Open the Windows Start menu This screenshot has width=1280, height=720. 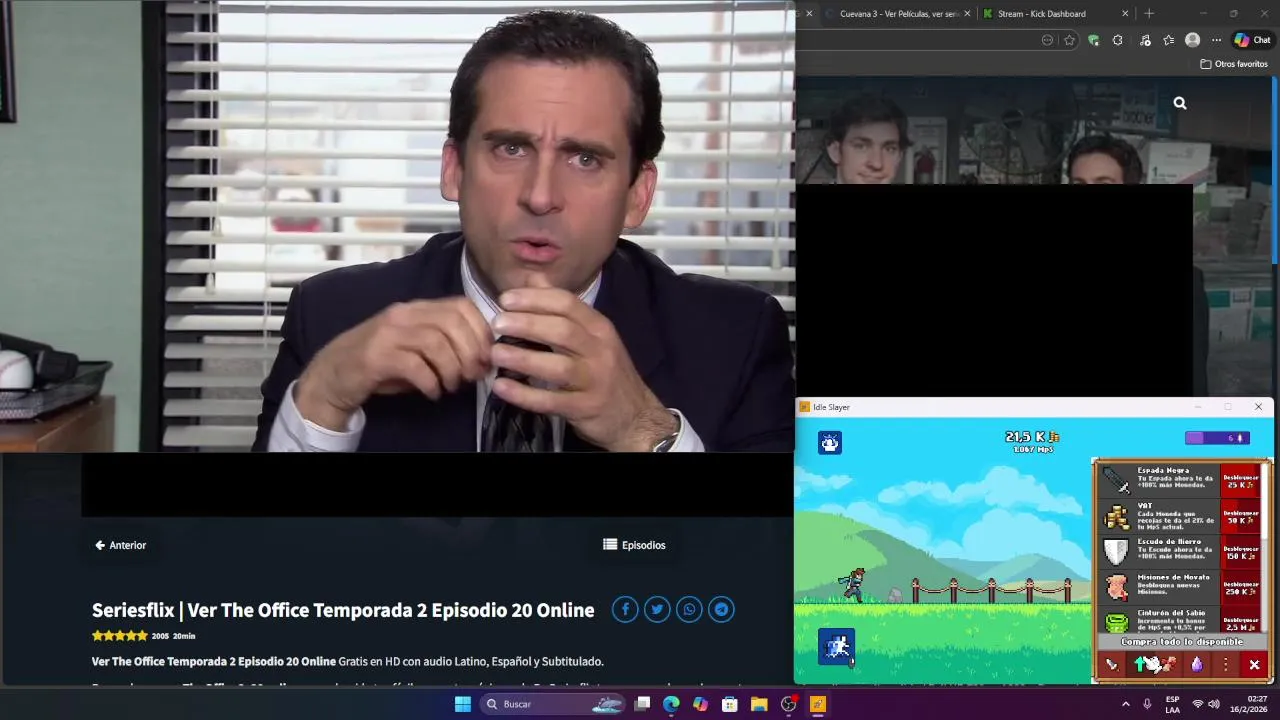point(463,704)
